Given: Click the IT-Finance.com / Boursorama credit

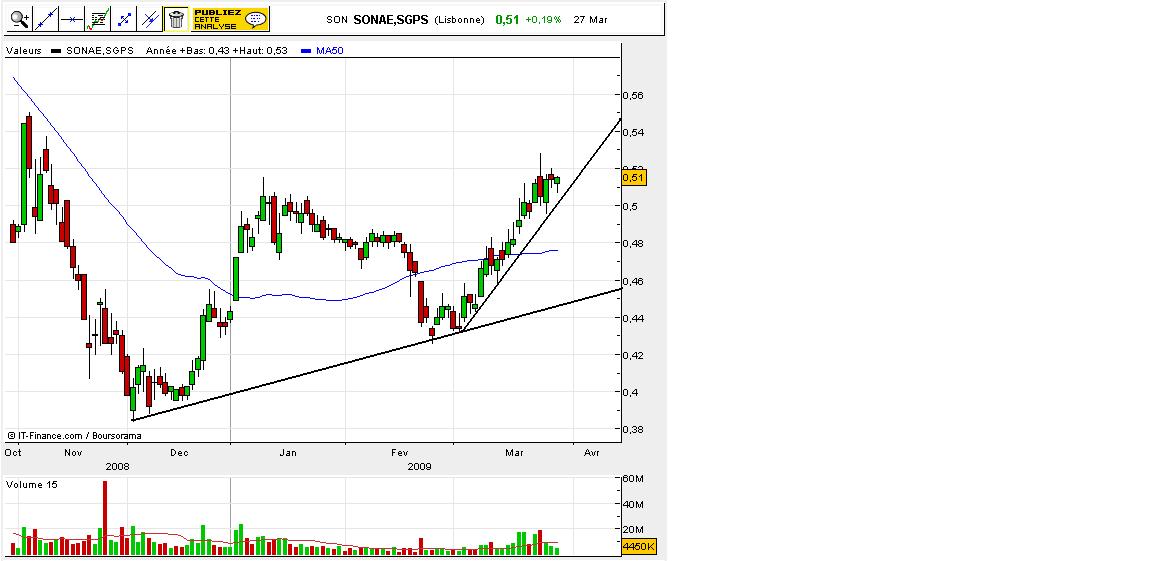Looking at the screenshot, I should coord(75,436).
